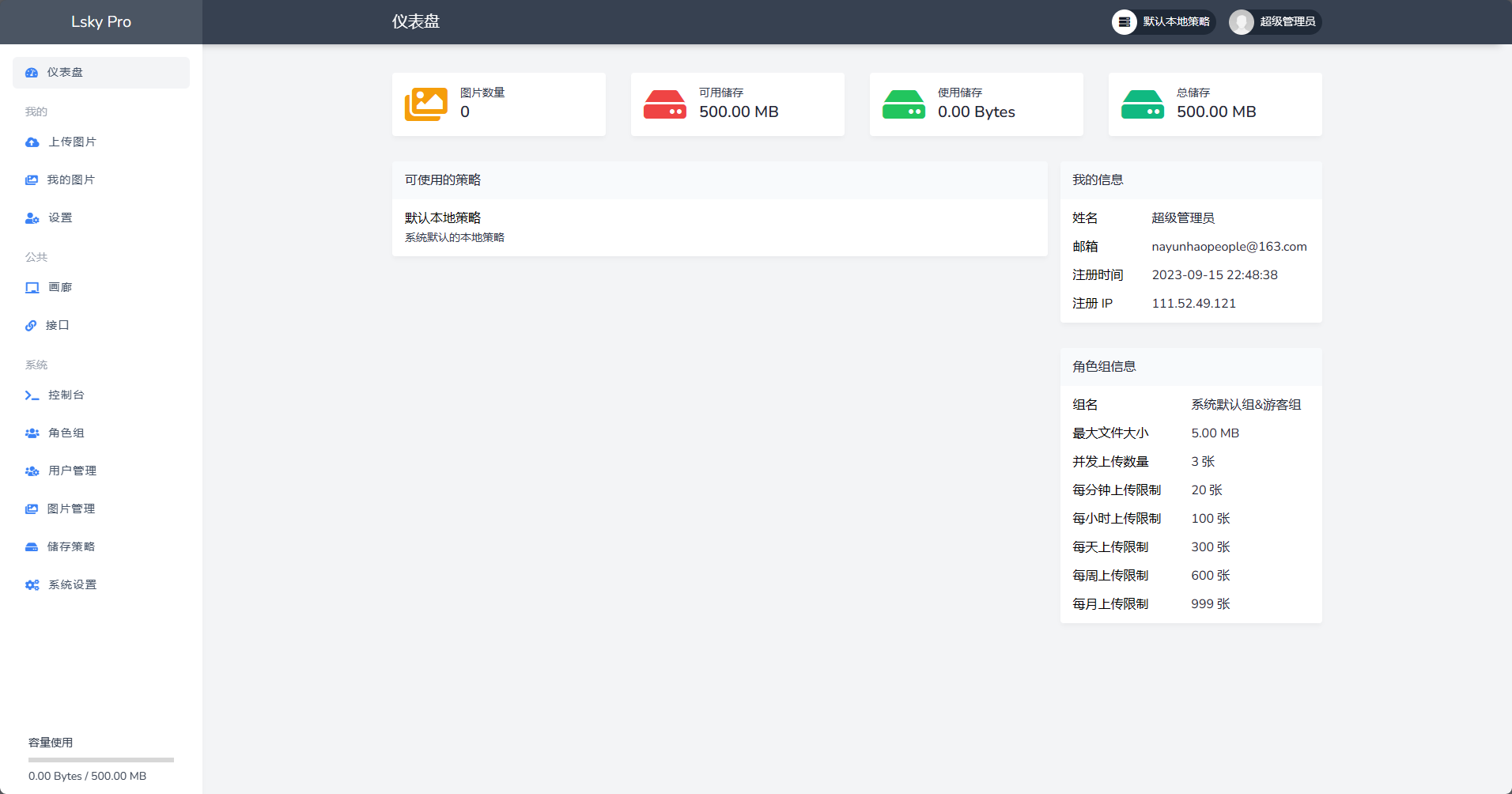Click the 600 张 weekly upload limit
Image resolution: width=1512 pixels, height=794 pixels.
point(1211,576)
